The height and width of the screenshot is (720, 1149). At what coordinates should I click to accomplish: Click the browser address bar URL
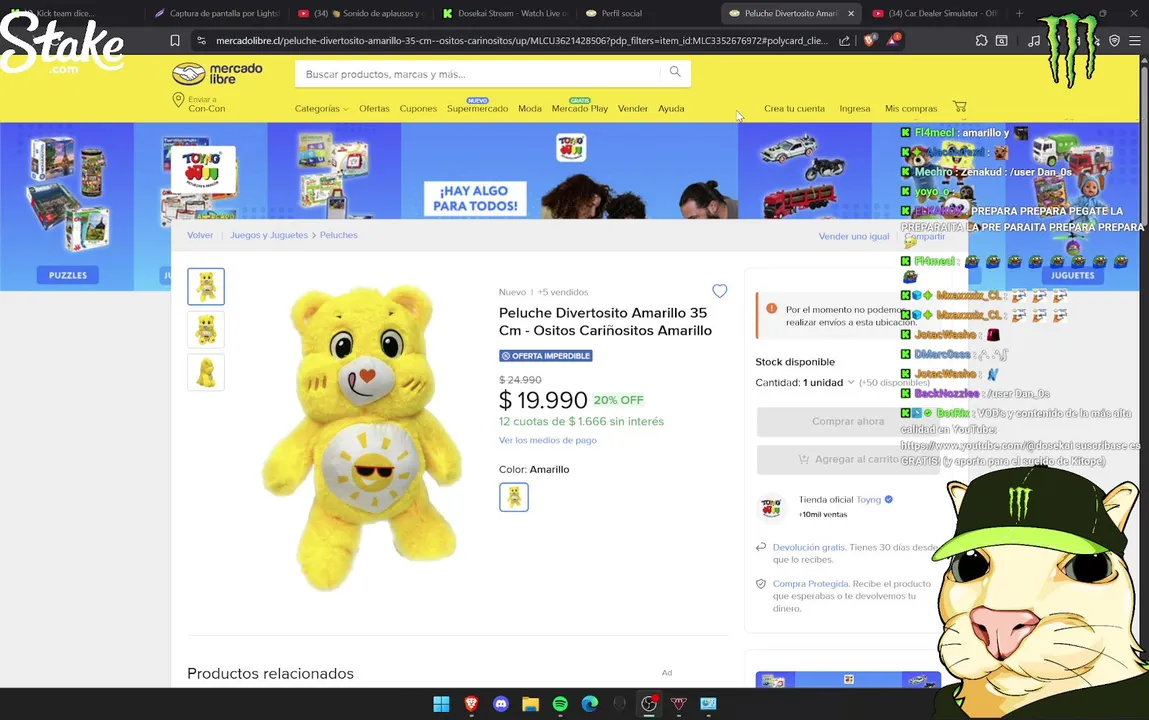521,41
